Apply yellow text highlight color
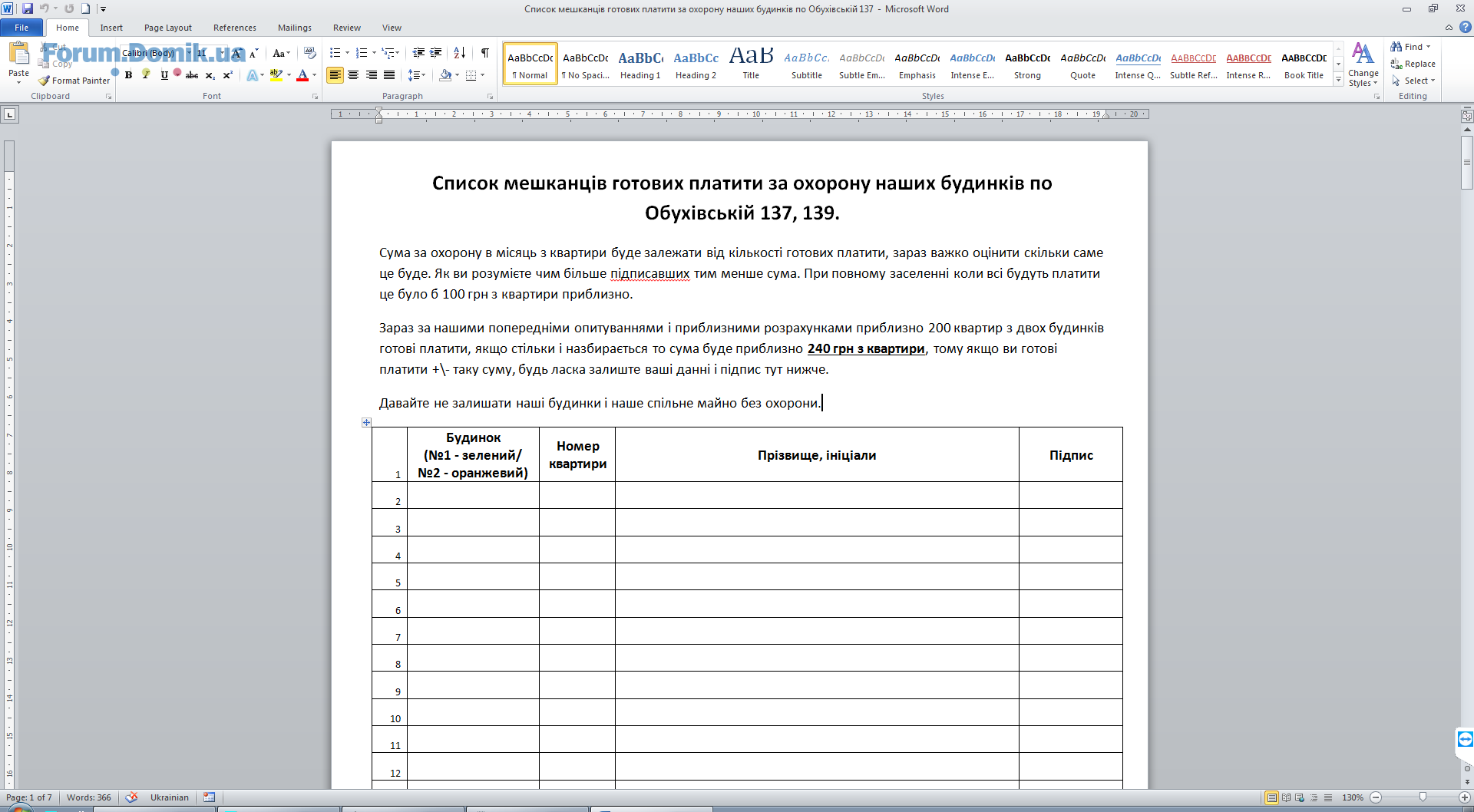This screenshot has width=1474, height=812. coord(276,75)
